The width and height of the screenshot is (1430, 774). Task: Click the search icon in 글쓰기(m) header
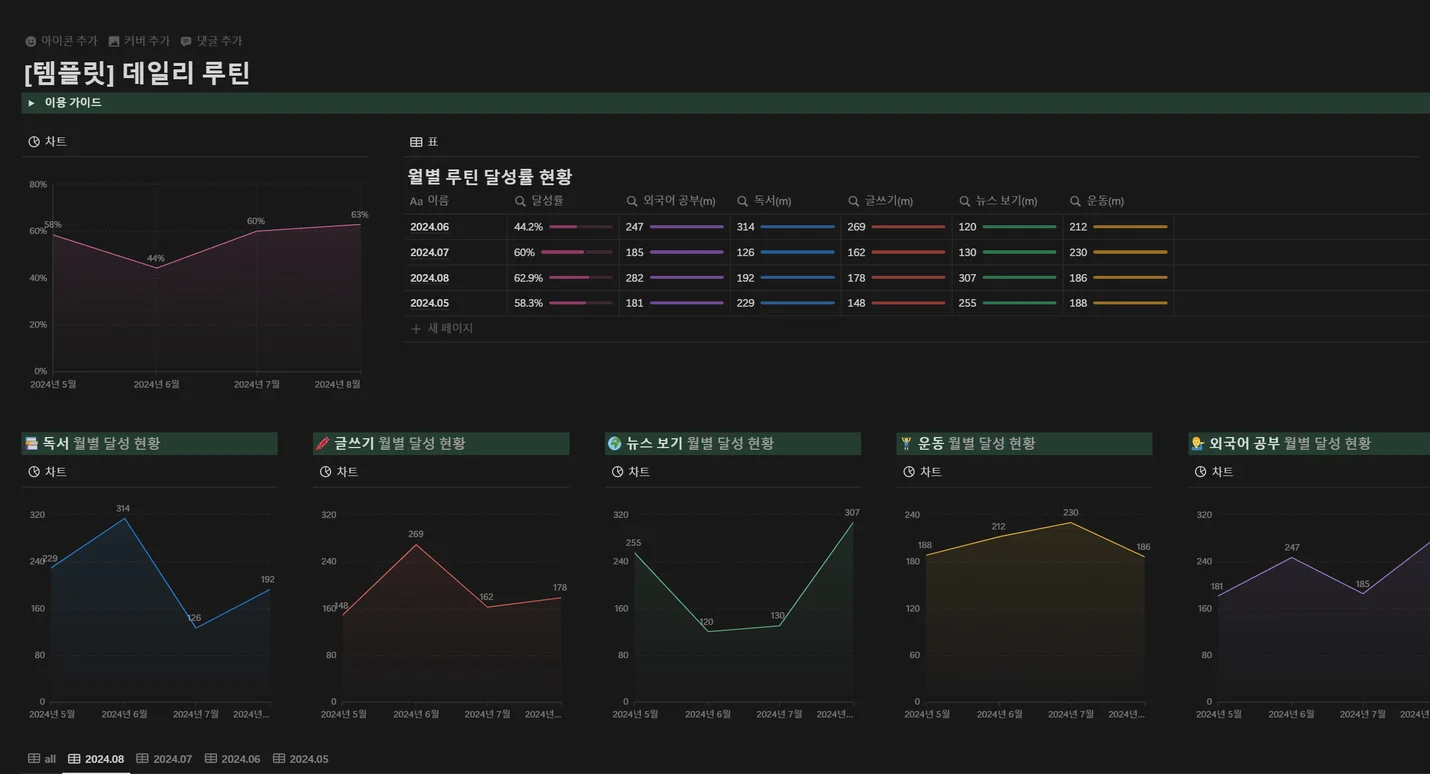coord(853,201)
